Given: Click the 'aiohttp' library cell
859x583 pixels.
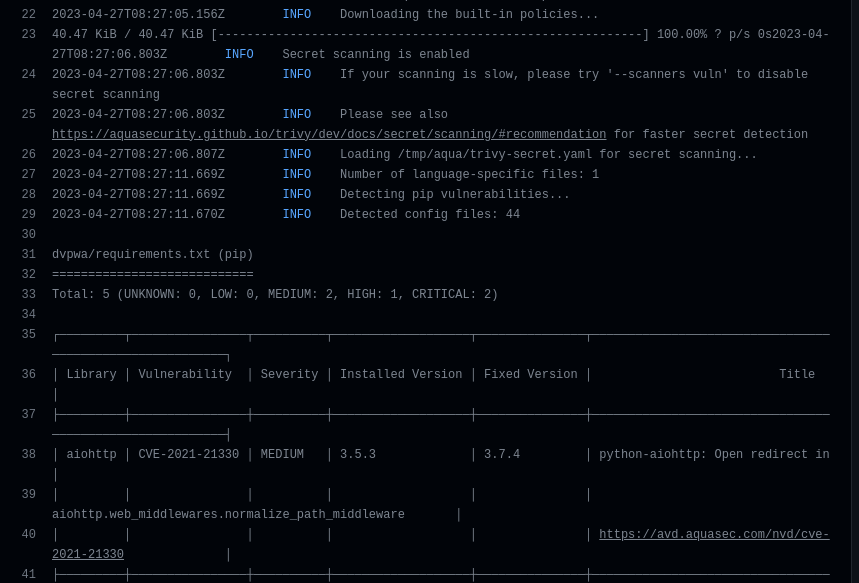Looking at the screenshot, I should (x=91, y=454).
